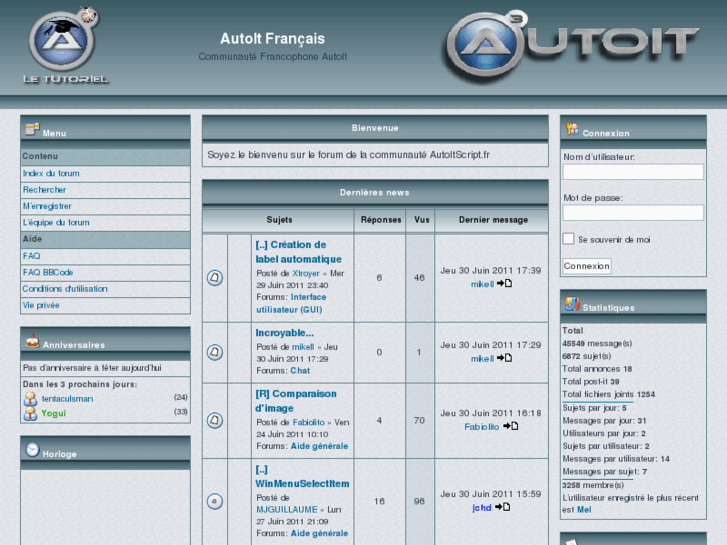This screenshot has width=727, height=545.
Task: Open Conditions d'utilisation link
Action: point(65,289)
